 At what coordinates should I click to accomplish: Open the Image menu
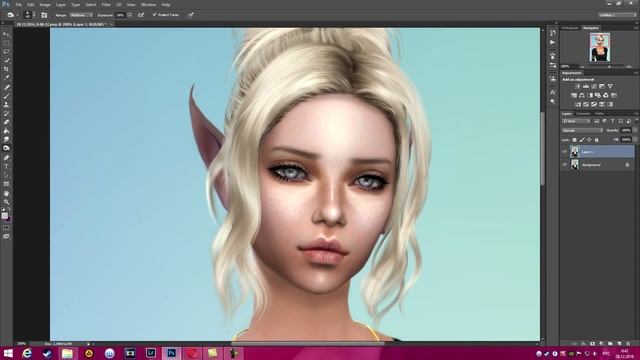[45, 5]
